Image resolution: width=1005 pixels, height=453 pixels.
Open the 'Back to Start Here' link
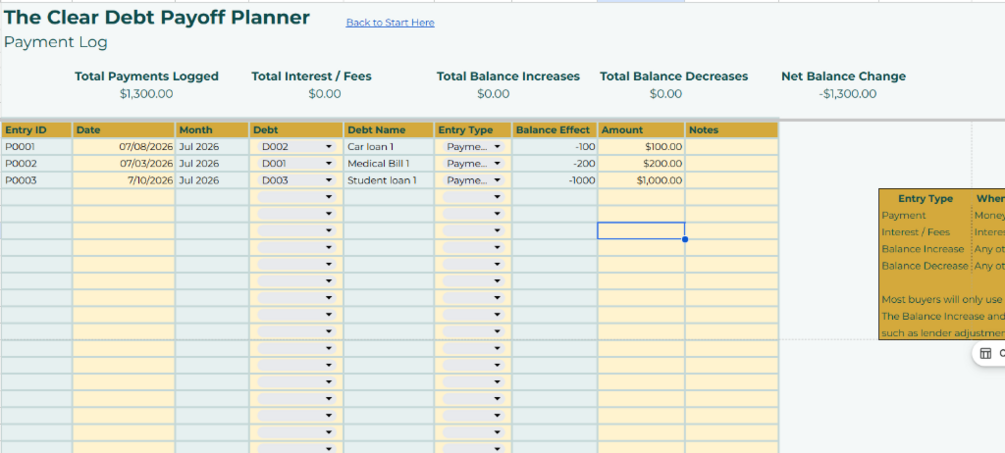(390, 22)
